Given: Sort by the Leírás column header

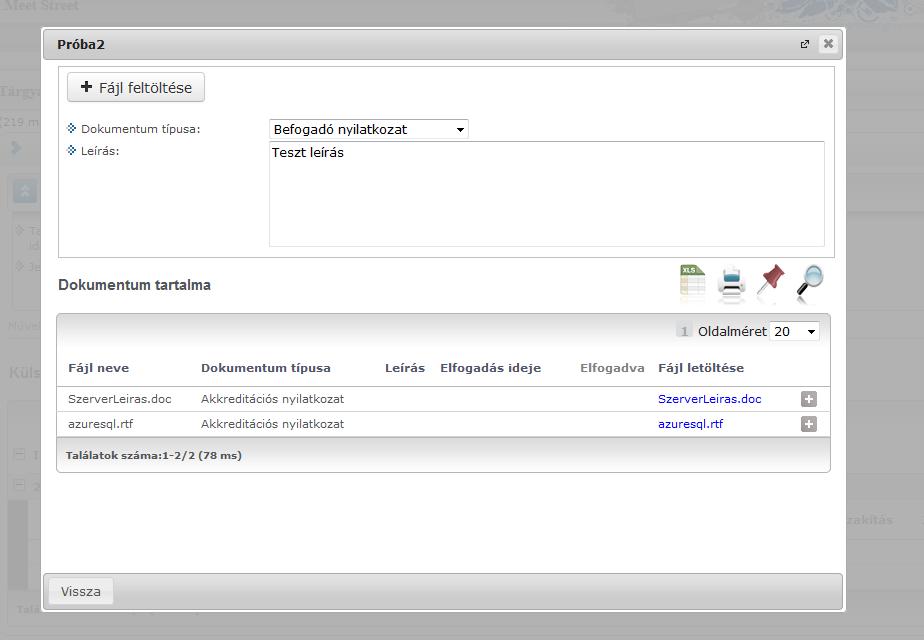Looking at the screenshot, I should coord(405,368).
